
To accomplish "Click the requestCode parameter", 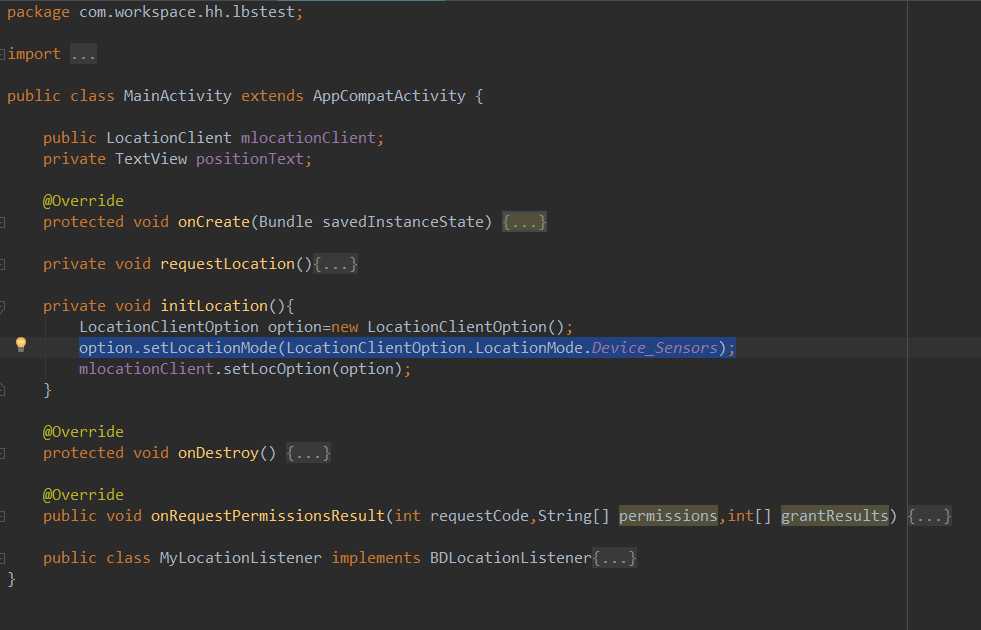I will [479, 516].
